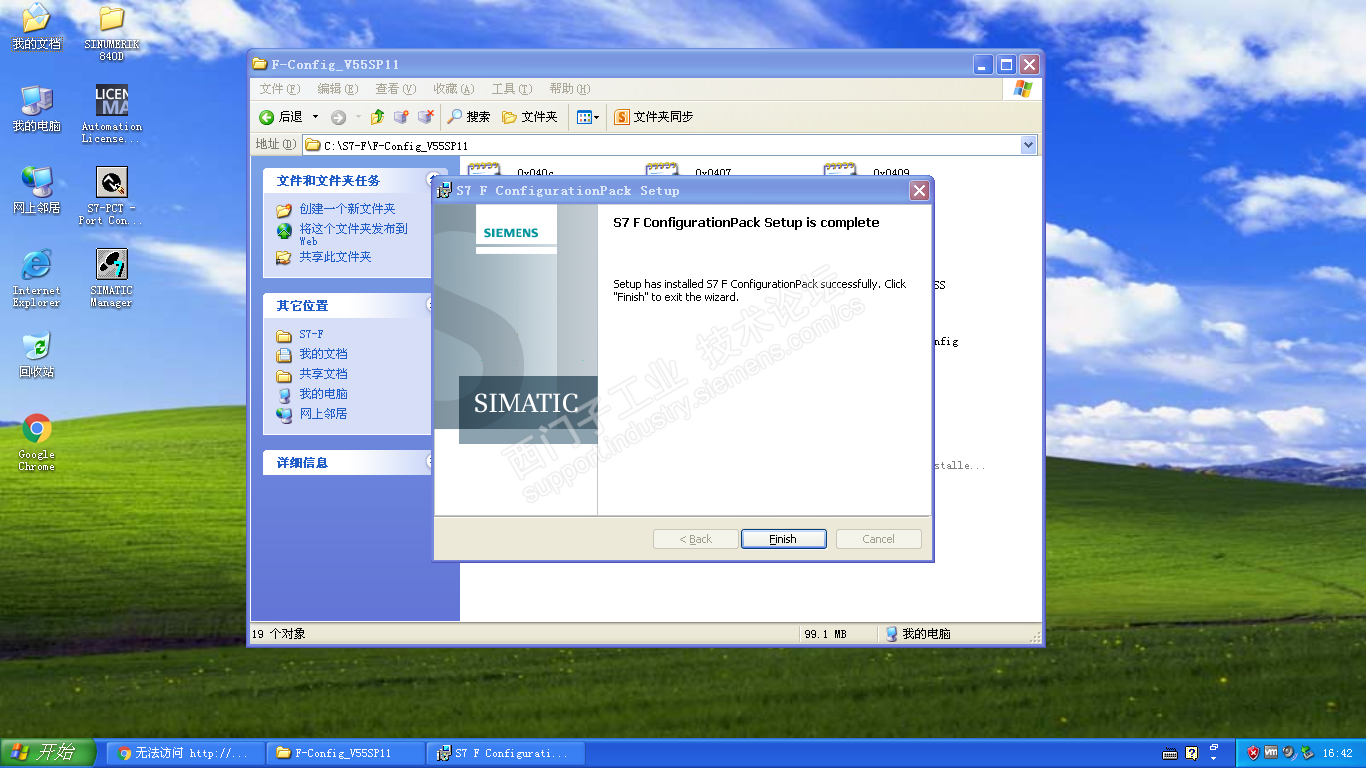1366x768 pixels.
Task: Select the Internet Explorer desktop icon
Action: [36, 278]
